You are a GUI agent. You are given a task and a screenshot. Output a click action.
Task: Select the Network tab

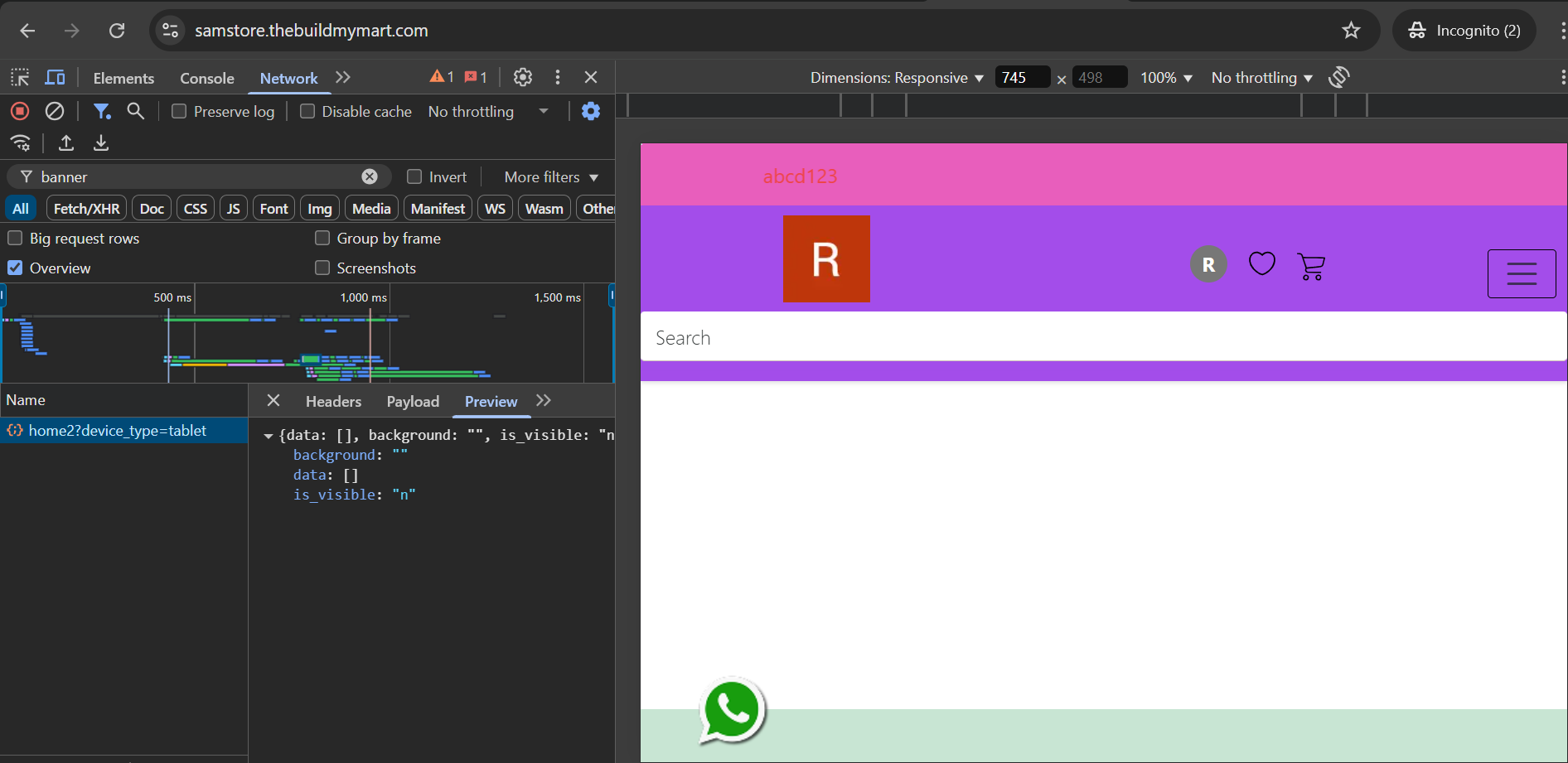288,78
